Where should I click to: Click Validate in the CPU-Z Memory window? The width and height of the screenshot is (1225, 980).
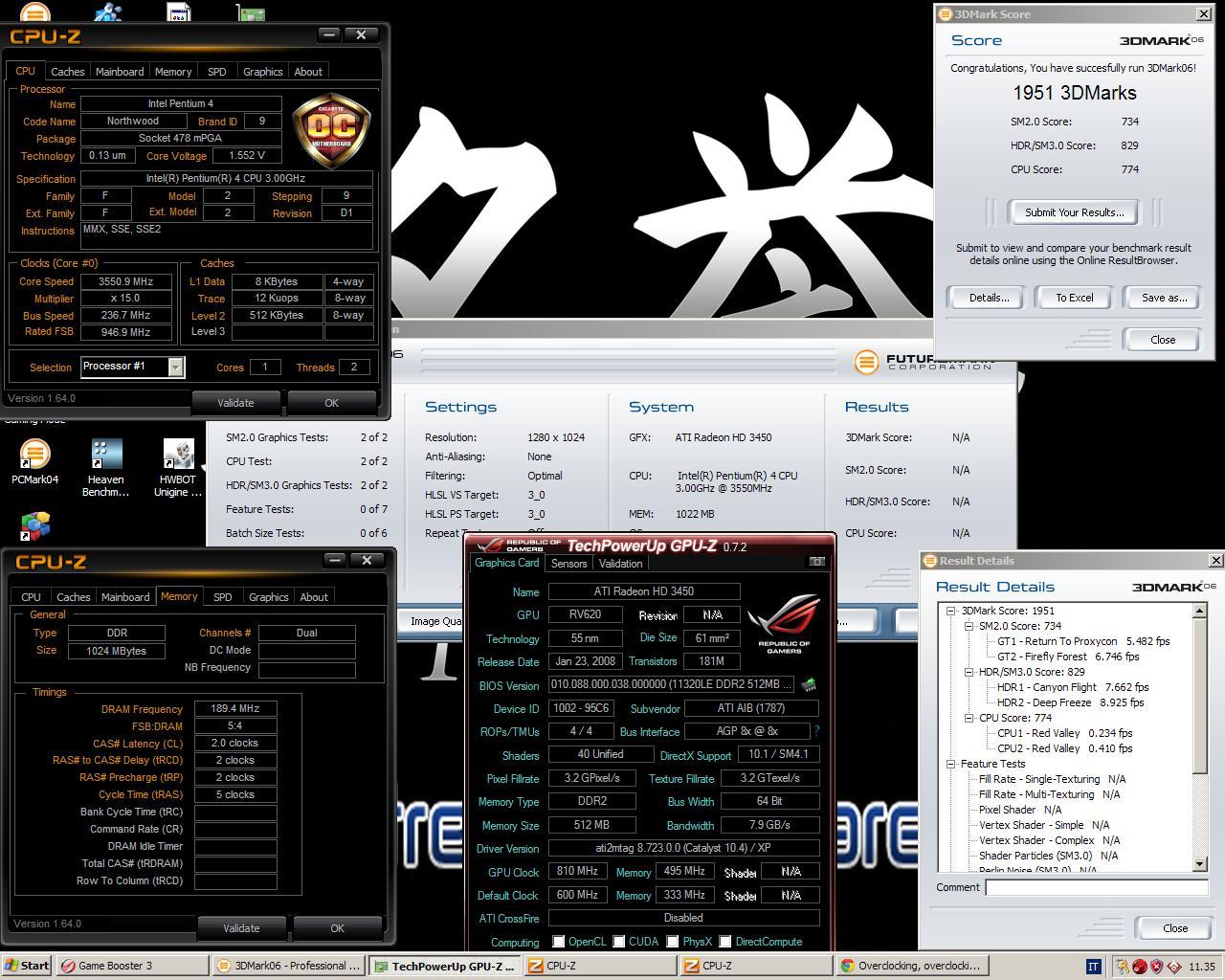241,928
